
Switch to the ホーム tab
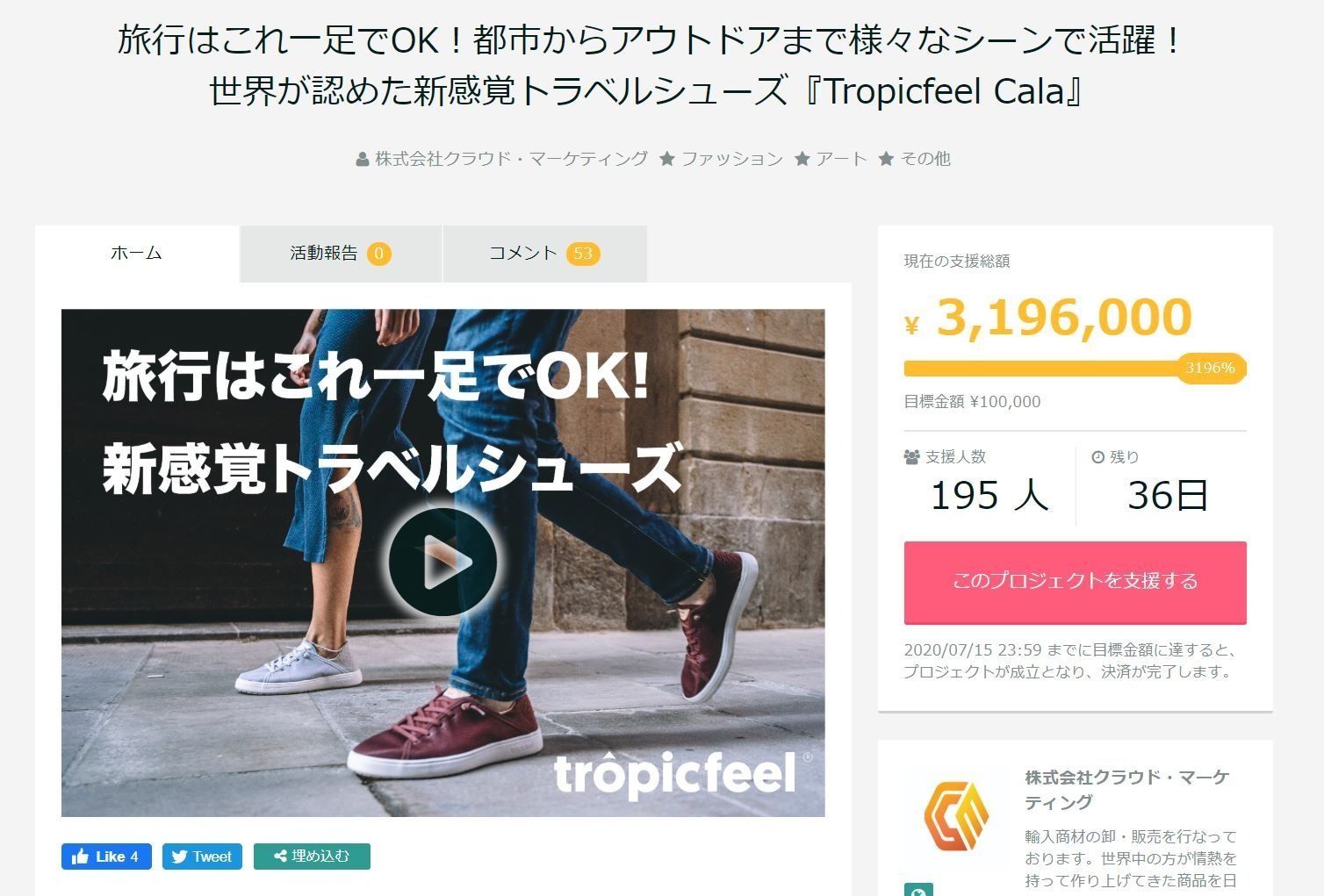tap(137, 254)
